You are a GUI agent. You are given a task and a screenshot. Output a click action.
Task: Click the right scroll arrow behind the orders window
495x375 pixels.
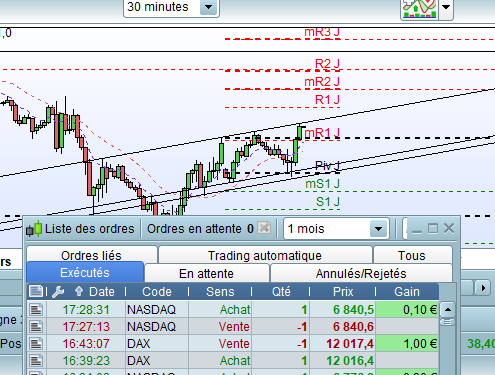(483, 288)
